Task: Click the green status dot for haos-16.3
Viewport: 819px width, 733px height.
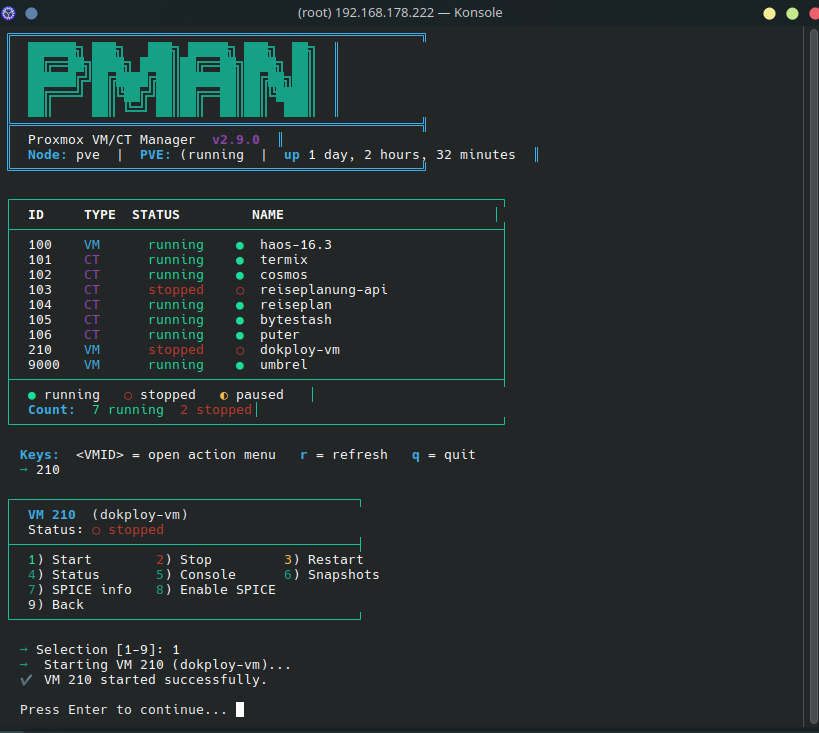Action: click(240, 246)
